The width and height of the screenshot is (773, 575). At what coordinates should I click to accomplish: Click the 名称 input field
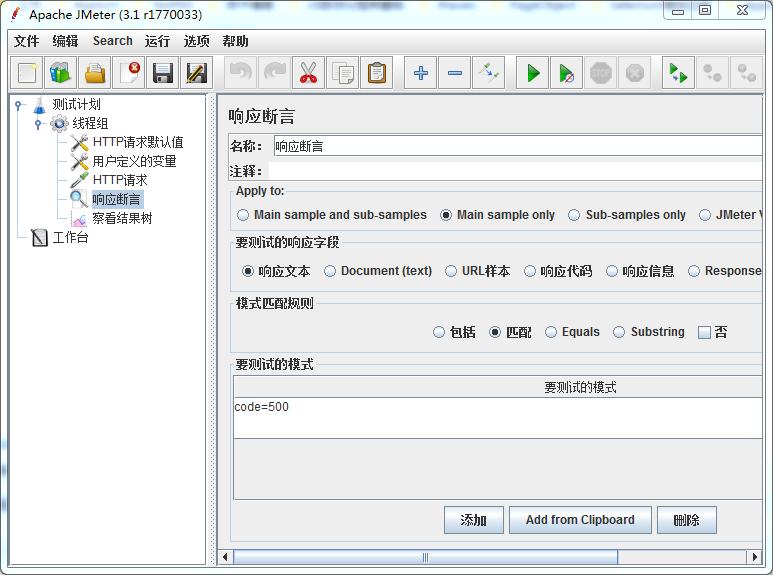point(518,146)
